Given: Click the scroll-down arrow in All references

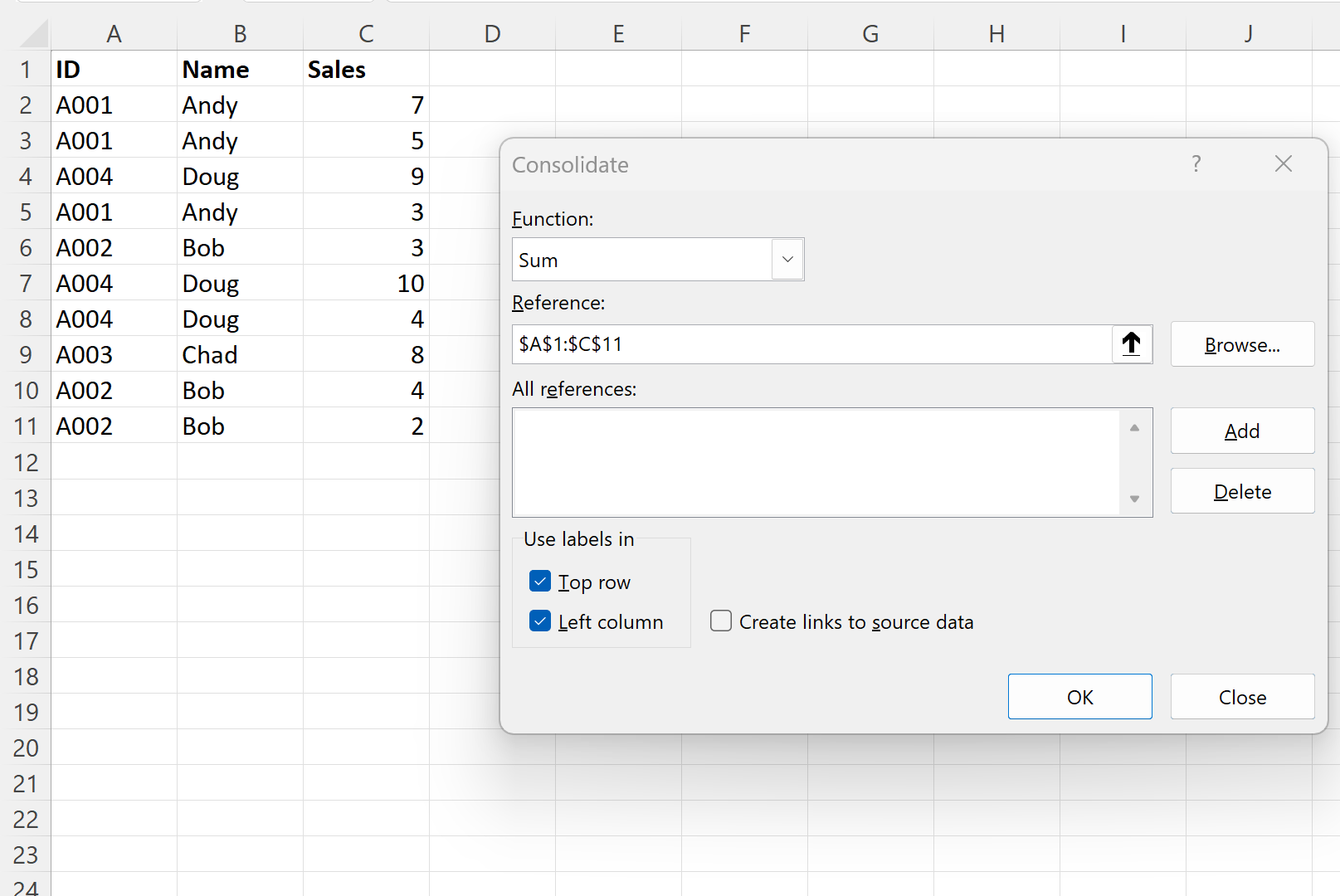Looking at the screenshot, I should point(1134,499).
